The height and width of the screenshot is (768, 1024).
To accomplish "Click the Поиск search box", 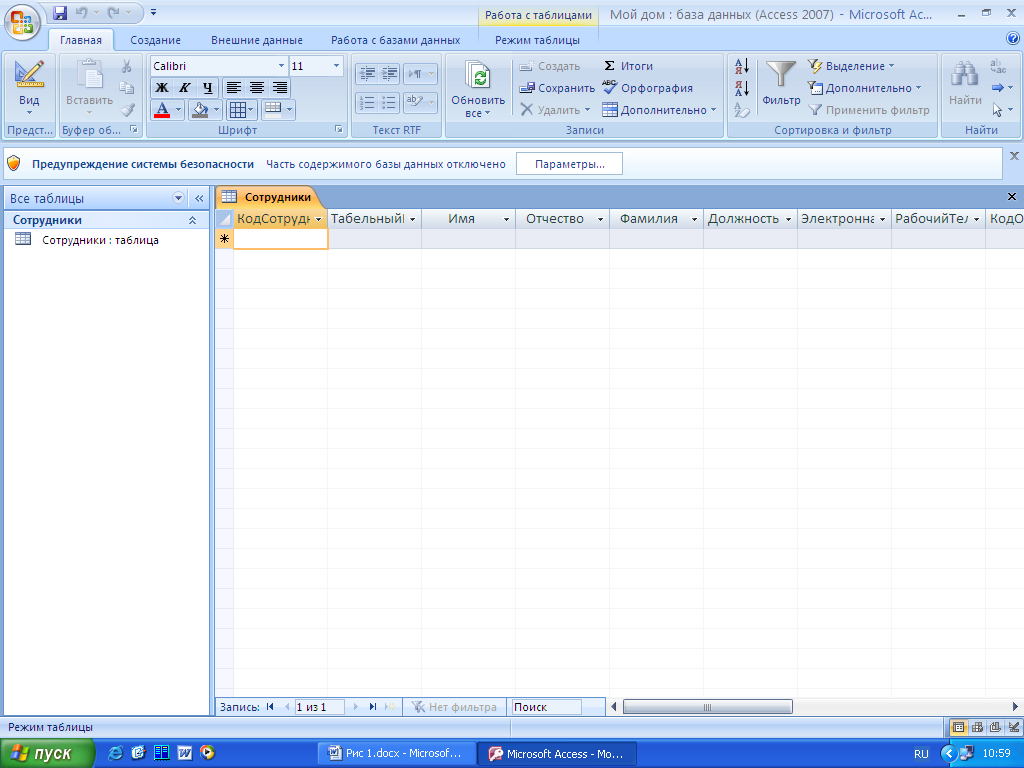I will tap(546, 707).
